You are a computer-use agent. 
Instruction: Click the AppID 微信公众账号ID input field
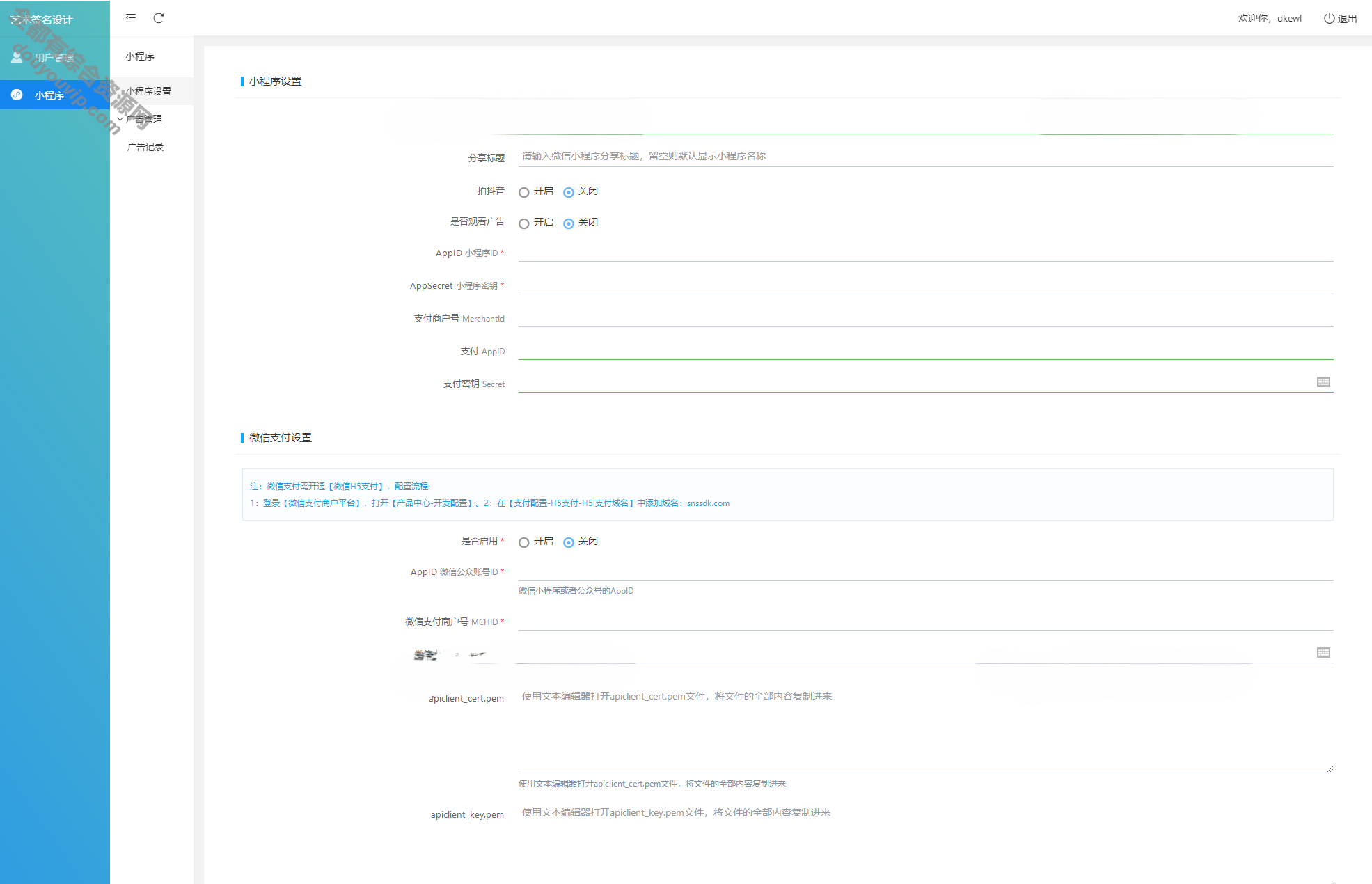[926, 571]
